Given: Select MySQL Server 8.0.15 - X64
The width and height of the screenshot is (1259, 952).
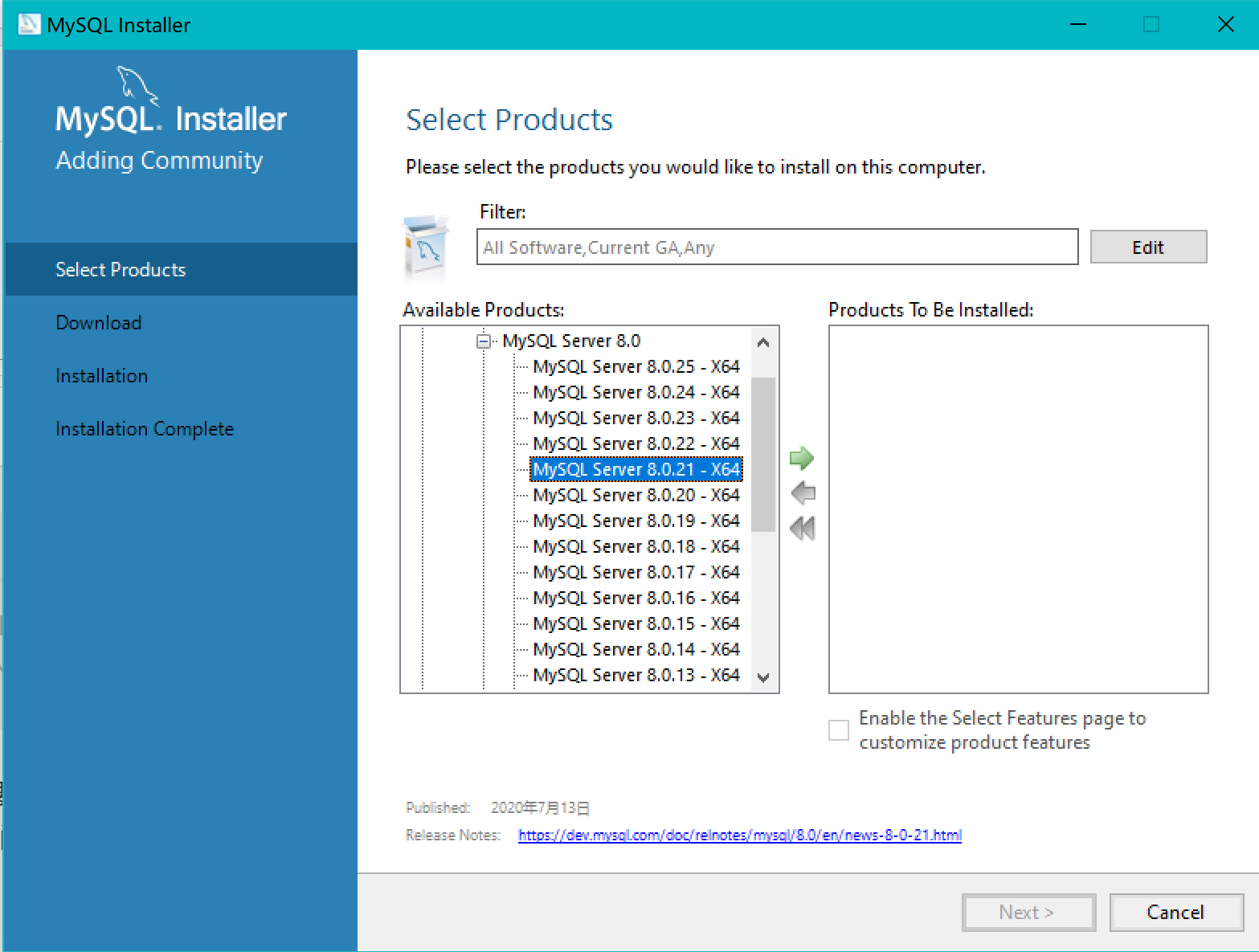Looking at the screenshot, I should pyautogui.click(x=636, y=623).
